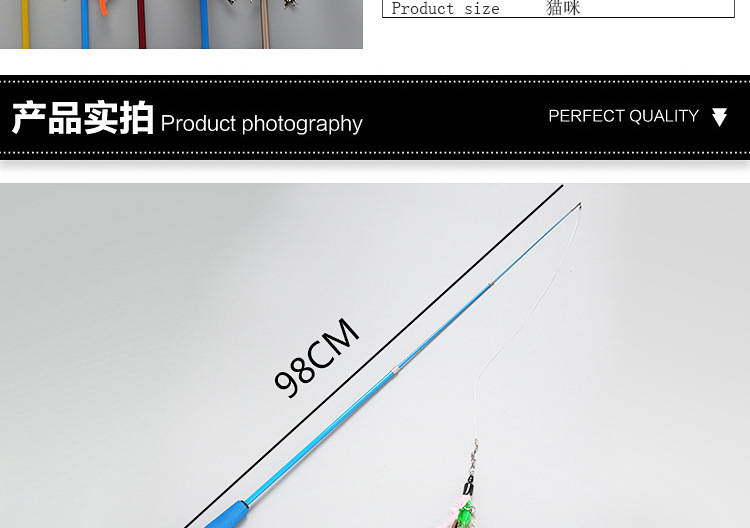Click the yellow rod in top photo
Image resolution: width=750 pixels, height=528 pixels.
tap(25, 24)
